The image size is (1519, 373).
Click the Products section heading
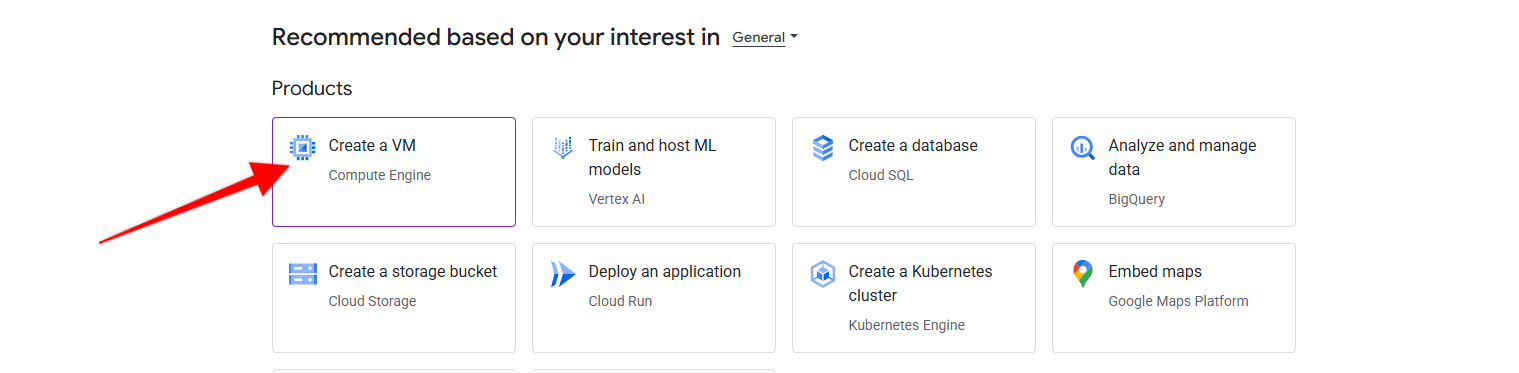[x=312, y=88]
